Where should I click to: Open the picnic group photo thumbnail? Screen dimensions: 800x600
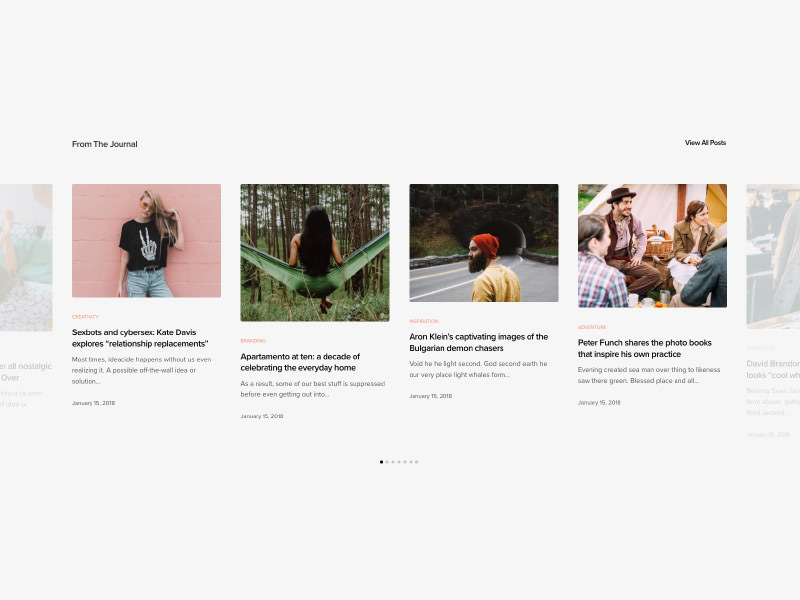pyautogui.click(x=652, y=245)
